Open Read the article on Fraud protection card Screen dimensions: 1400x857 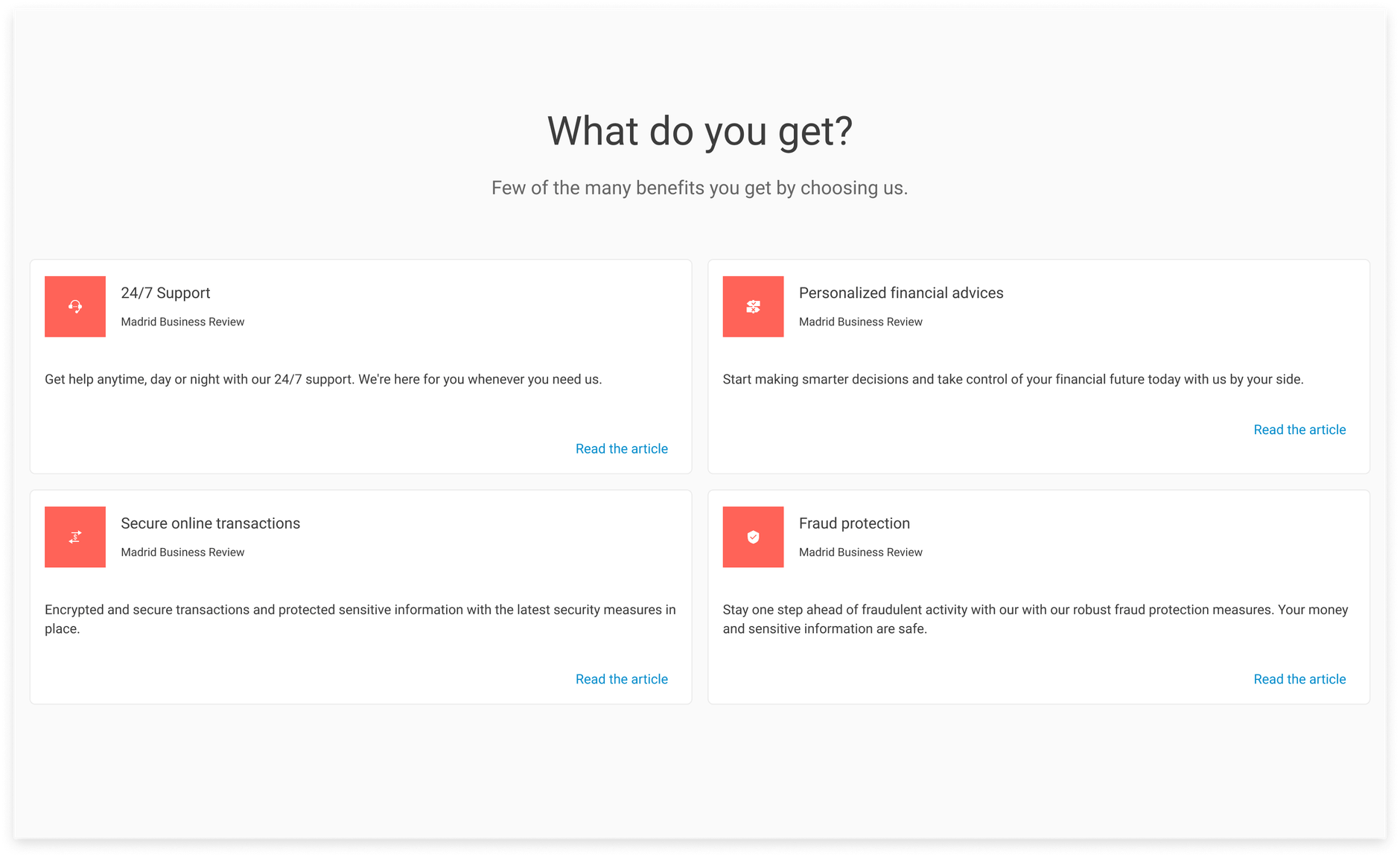tap(1299, 678)
